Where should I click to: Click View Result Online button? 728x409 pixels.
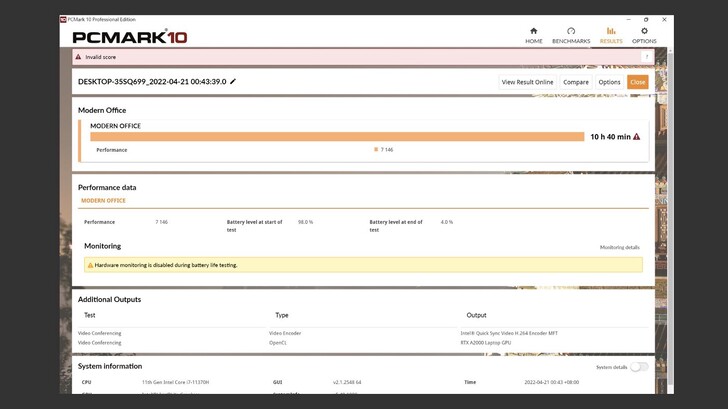527,82
